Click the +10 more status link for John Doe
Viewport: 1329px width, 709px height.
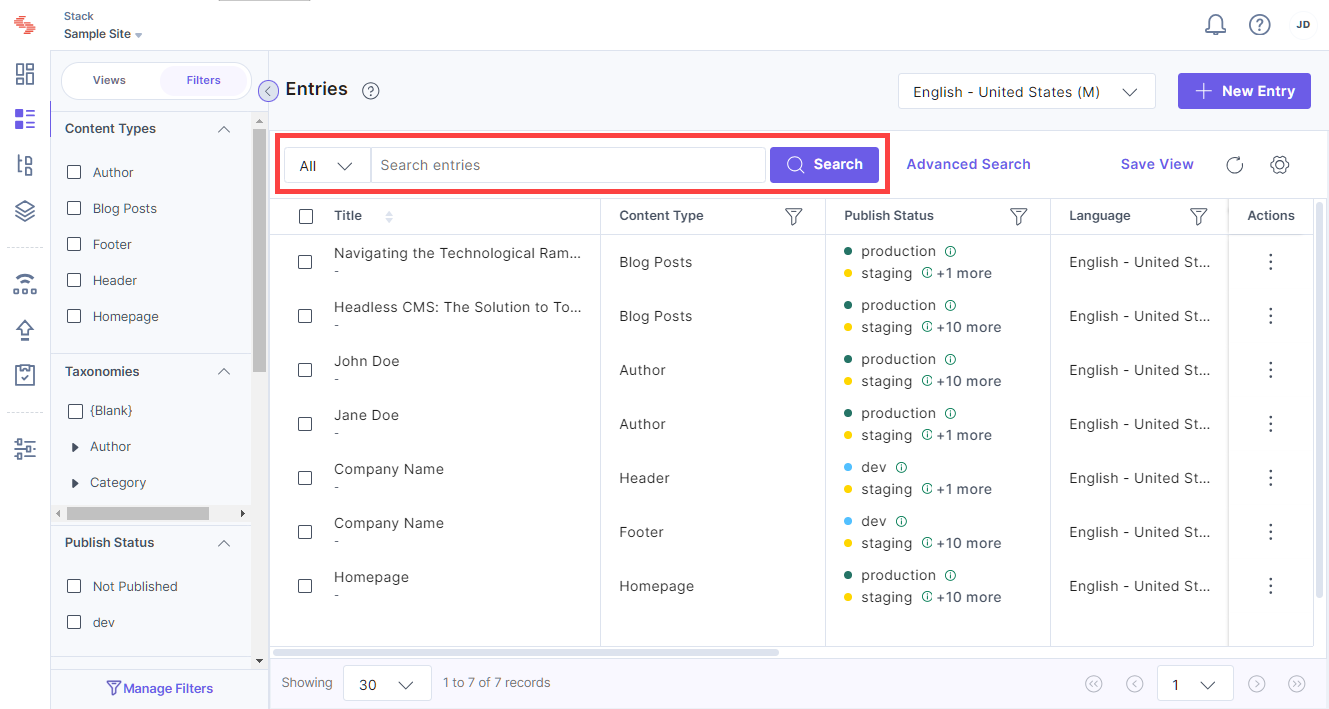968,381
